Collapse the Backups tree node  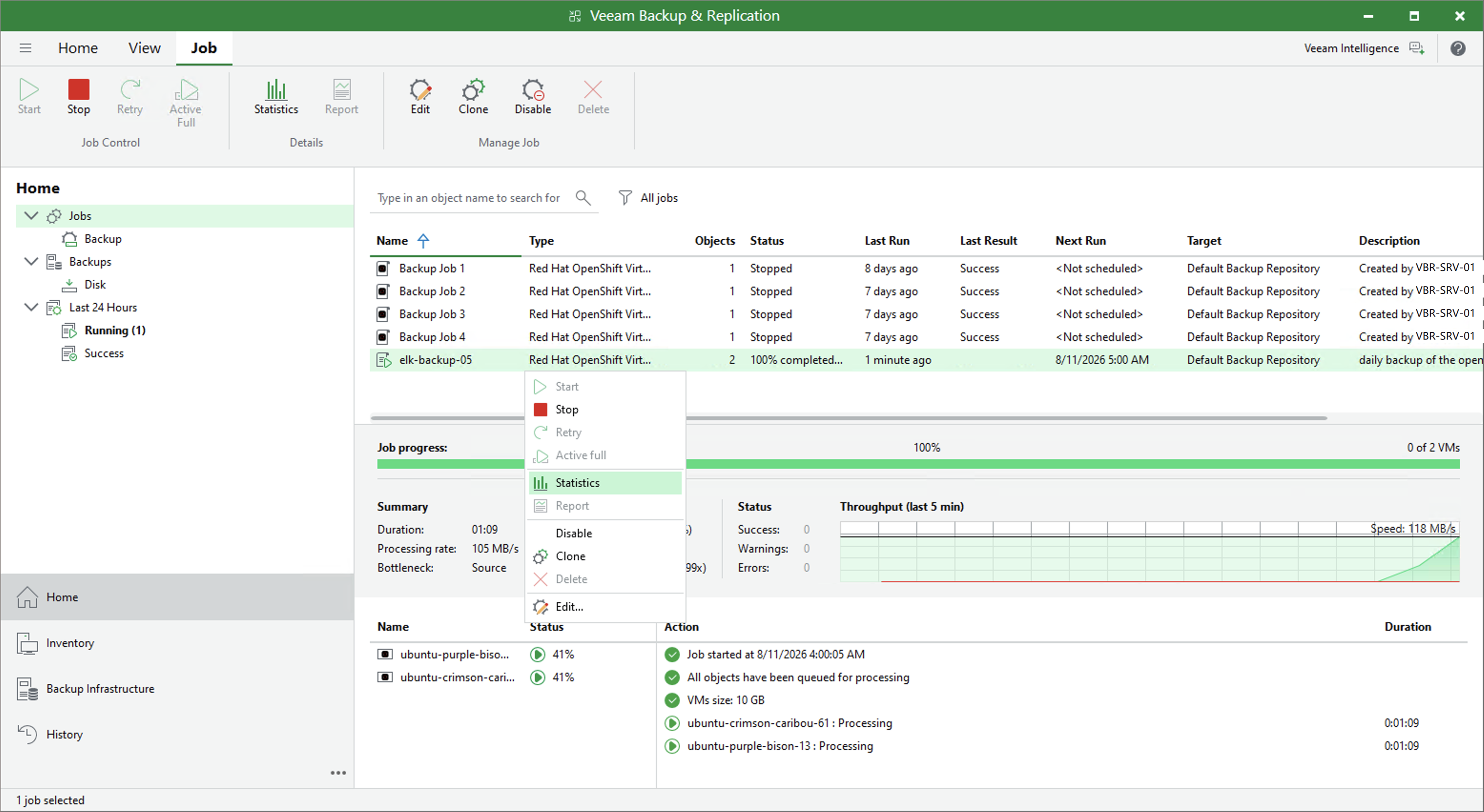click(x=31, y=261)
